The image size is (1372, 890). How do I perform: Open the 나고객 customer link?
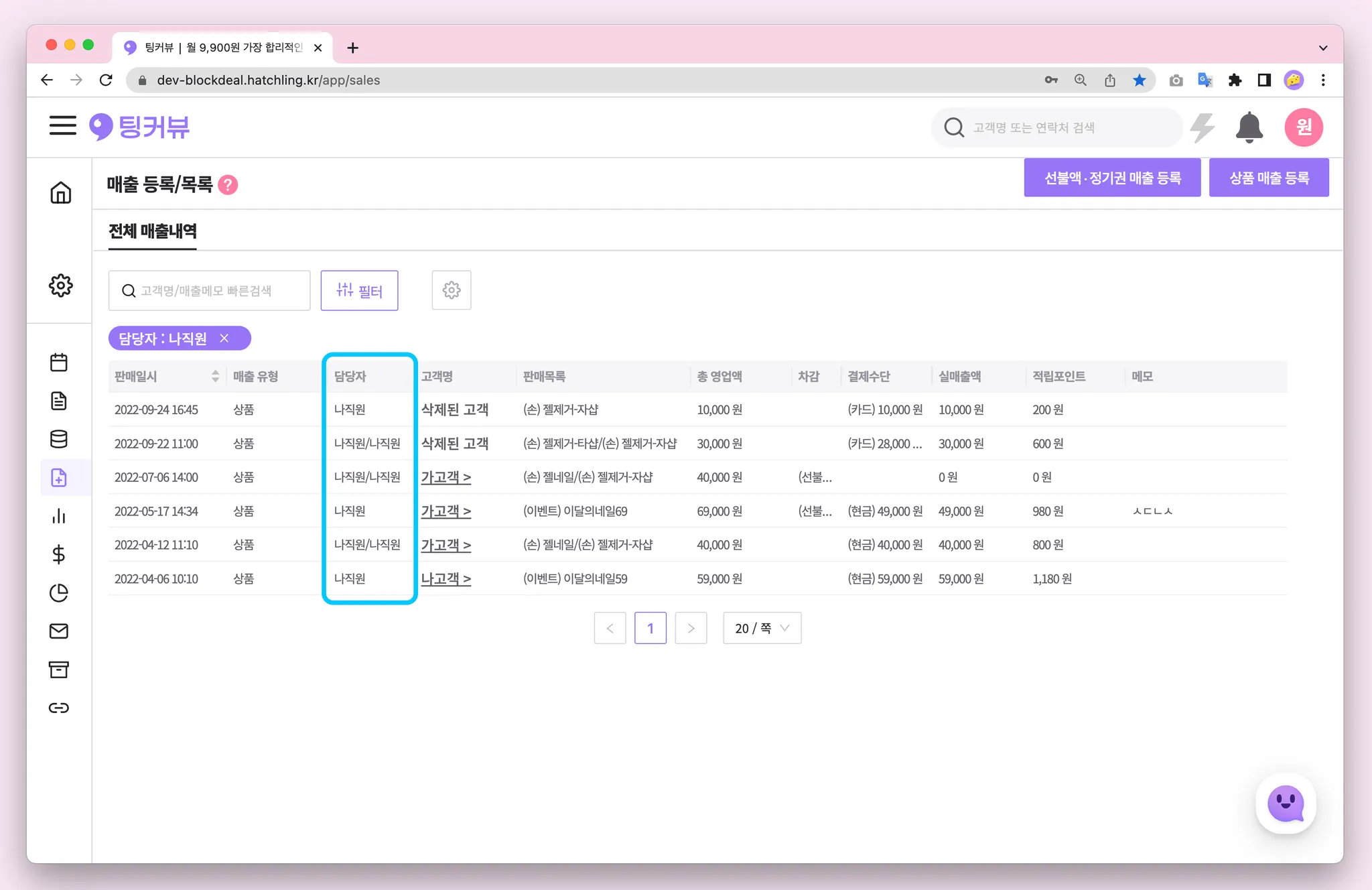445,578
